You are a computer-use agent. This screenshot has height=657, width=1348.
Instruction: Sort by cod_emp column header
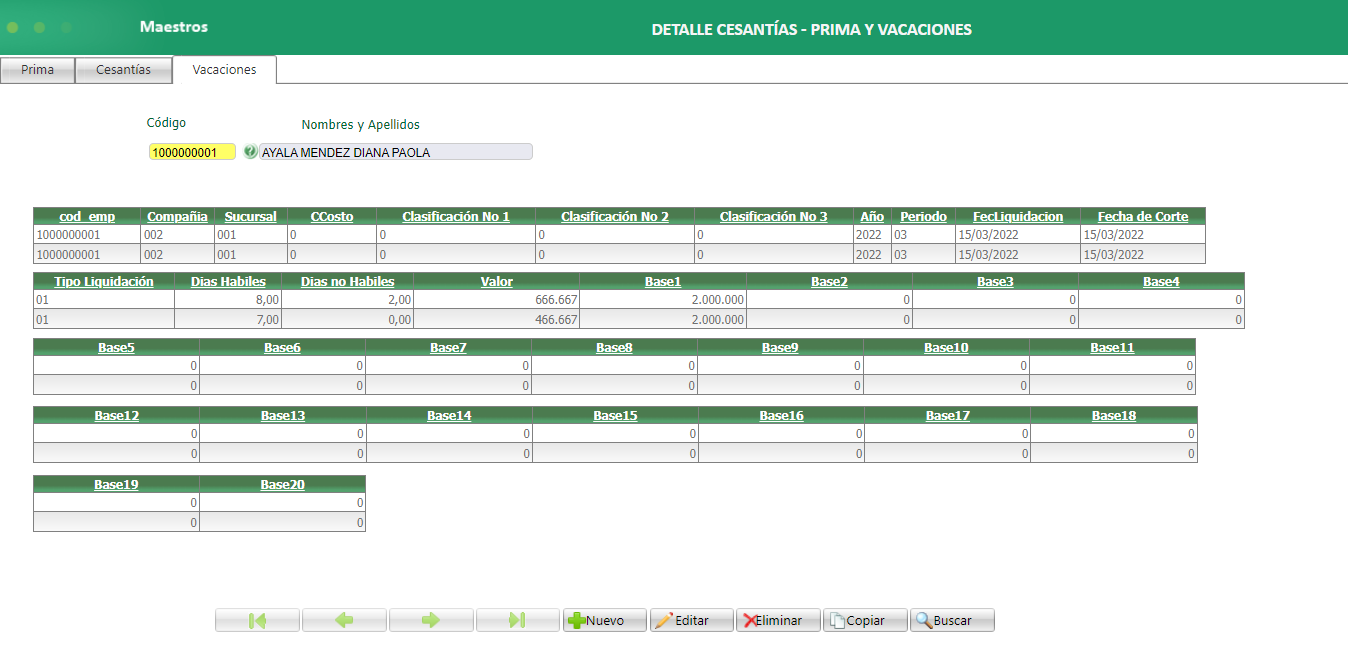[x=87, y=216]
